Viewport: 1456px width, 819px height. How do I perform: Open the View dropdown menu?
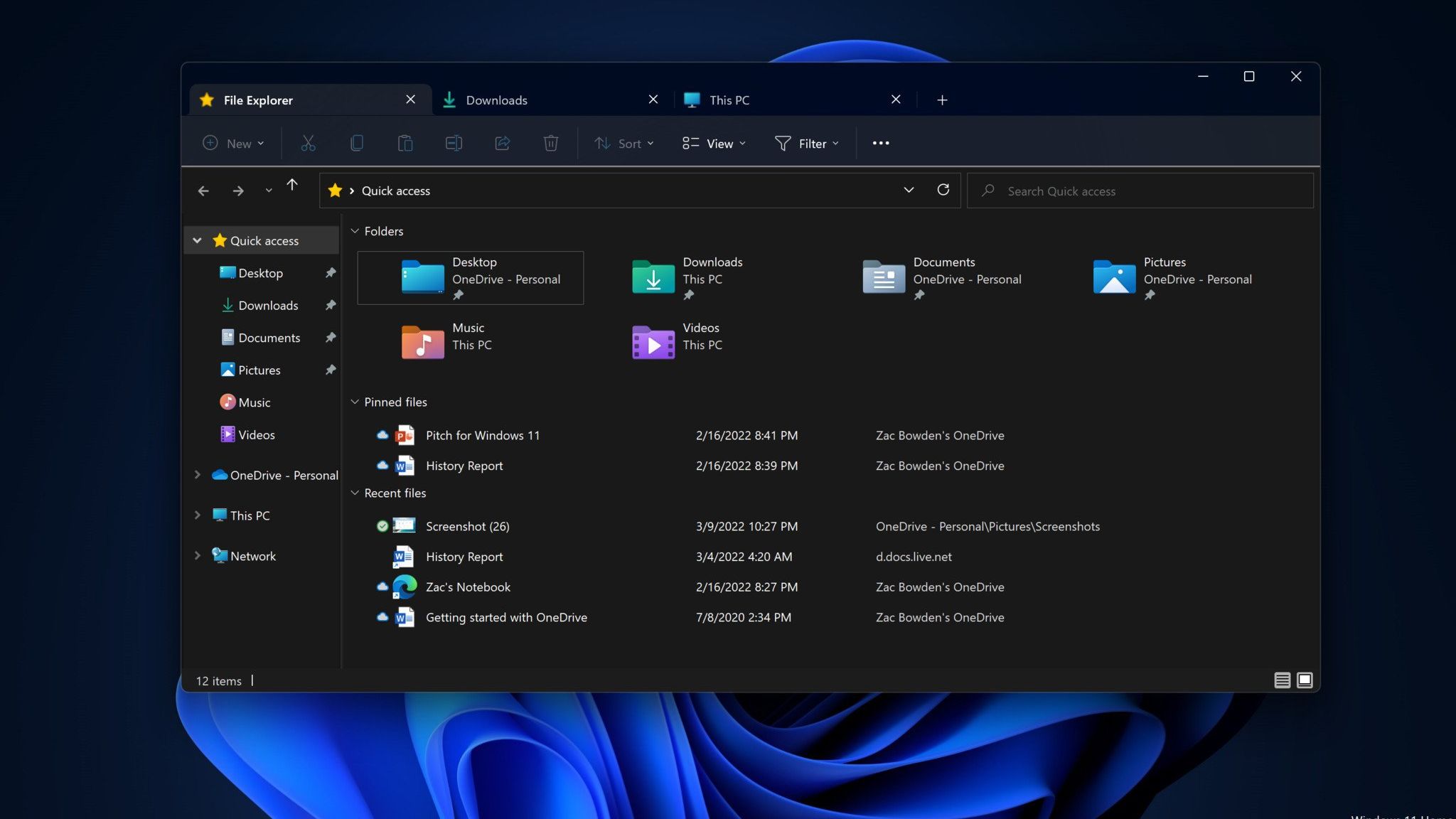(x=714, y=143)
